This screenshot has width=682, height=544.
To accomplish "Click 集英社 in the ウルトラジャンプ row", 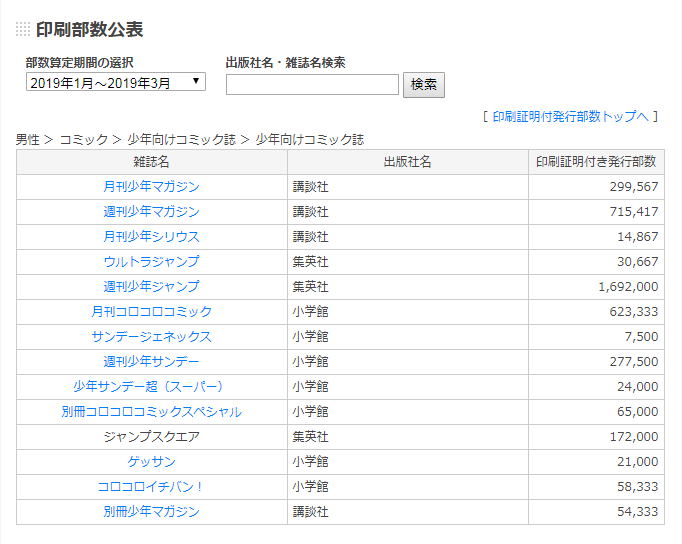I will pyautogui.click(x=311, y=262).
